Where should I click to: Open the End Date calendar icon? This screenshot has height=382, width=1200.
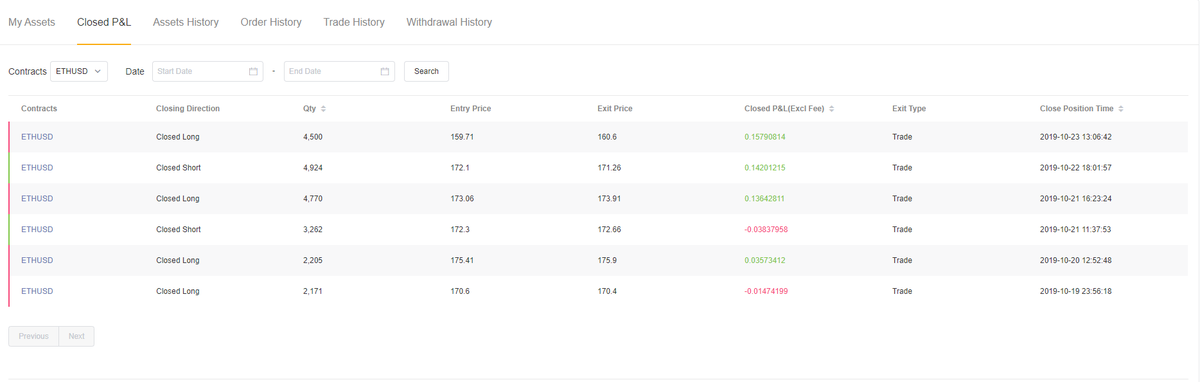385,71
